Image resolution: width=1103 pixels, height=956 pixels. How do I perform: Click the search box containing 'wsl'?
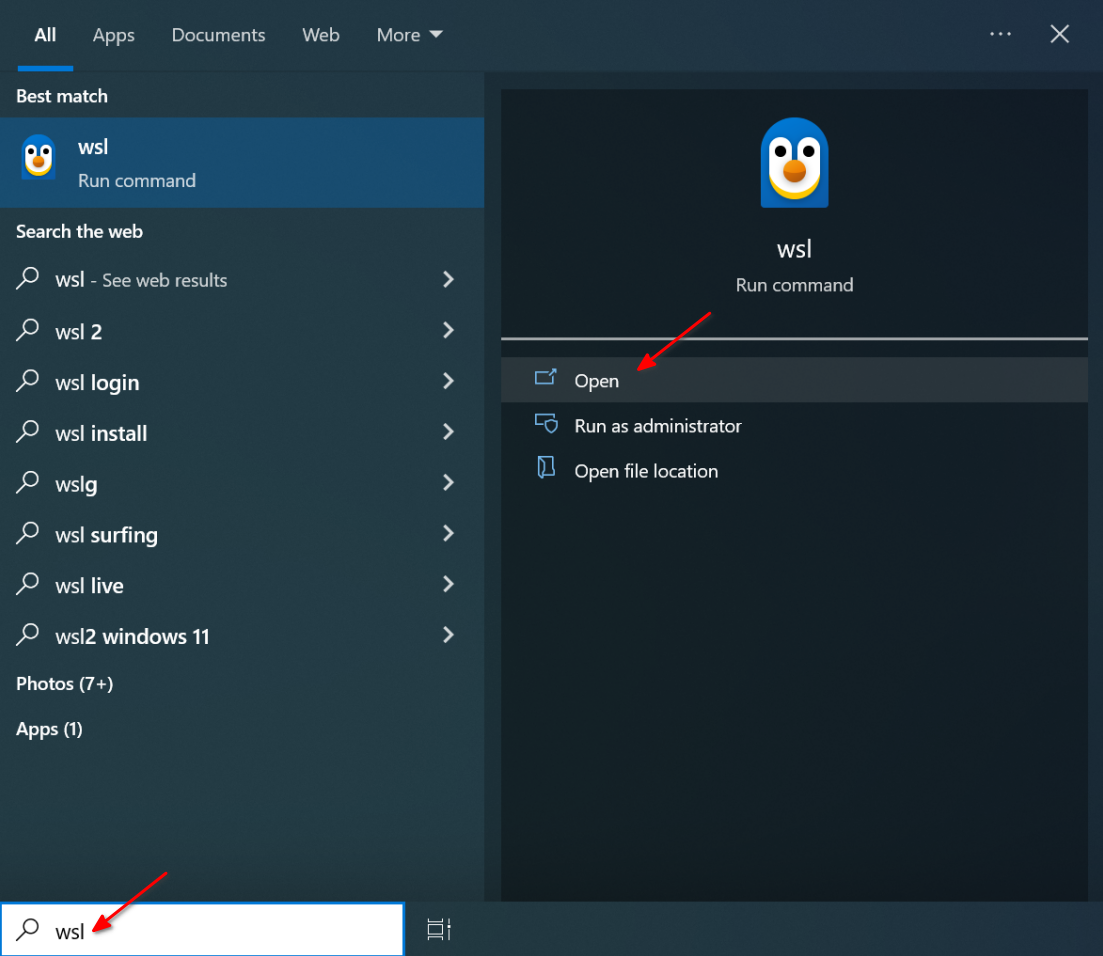pyautogui.click(x=203, y=929)
